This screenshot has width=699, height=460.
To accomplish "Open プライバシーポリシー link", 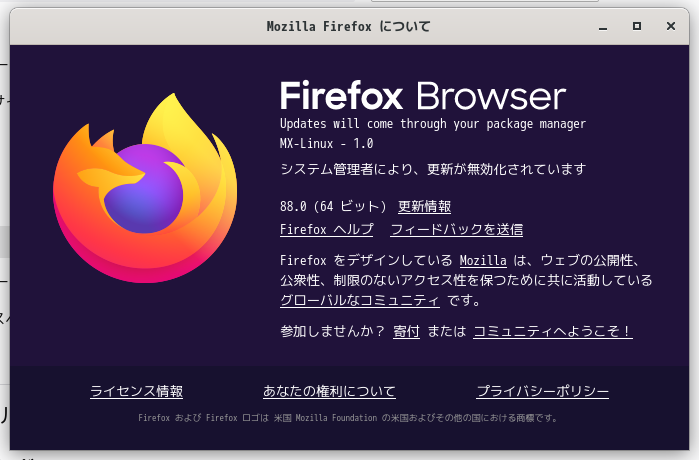I will click(x=543, y=391).
